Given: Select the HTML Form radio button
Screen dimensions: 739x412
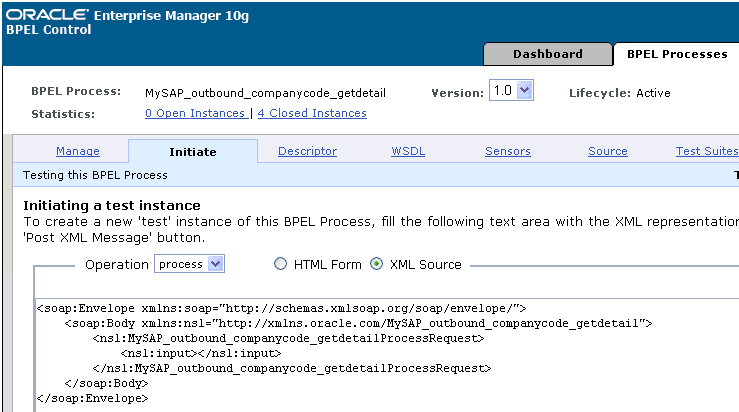Looking at the screenshot, I should tap(280, 264).
